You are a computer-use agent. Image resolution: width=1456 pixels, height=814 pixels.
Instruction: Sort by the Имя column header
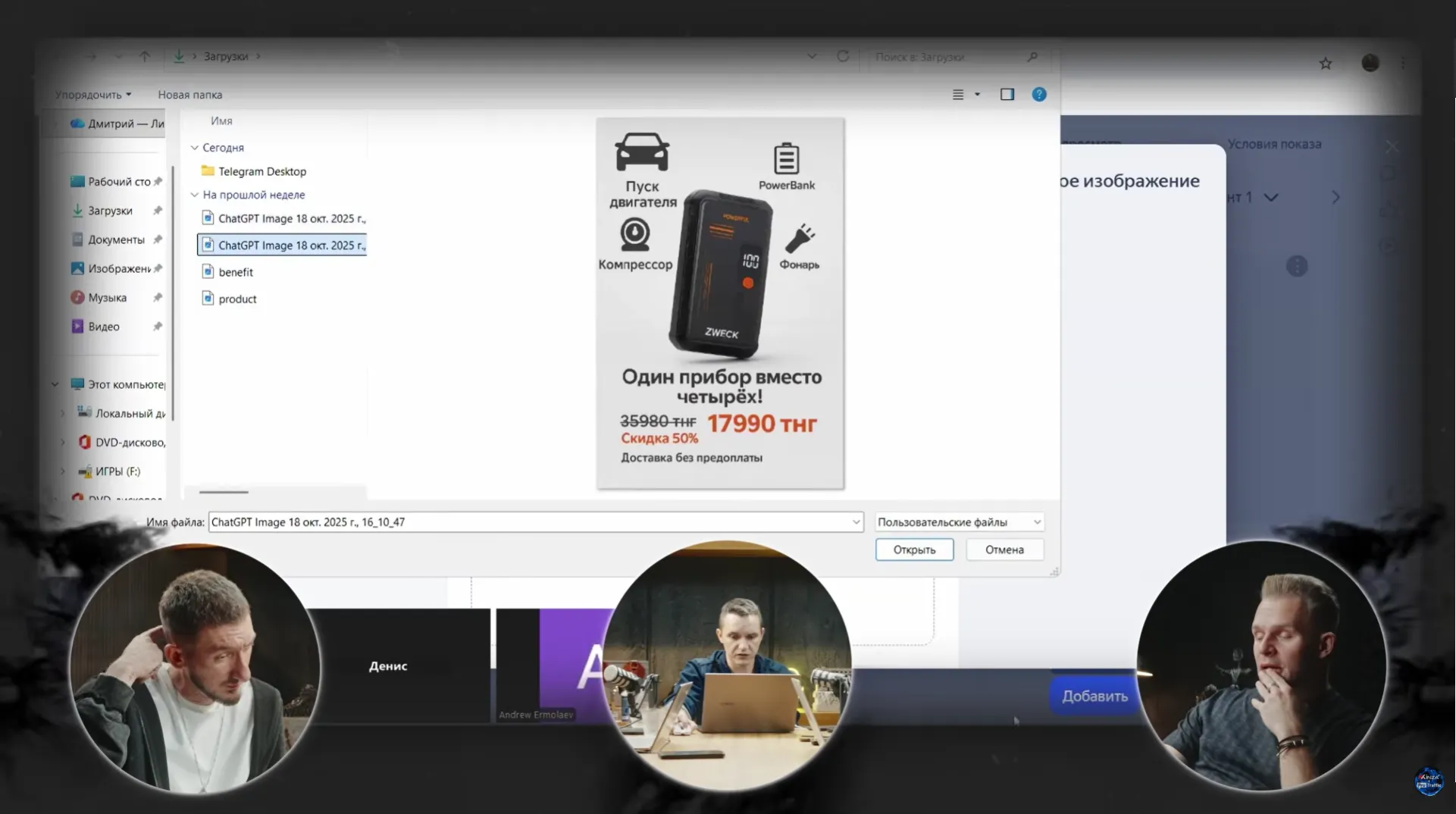coord(221,121)
